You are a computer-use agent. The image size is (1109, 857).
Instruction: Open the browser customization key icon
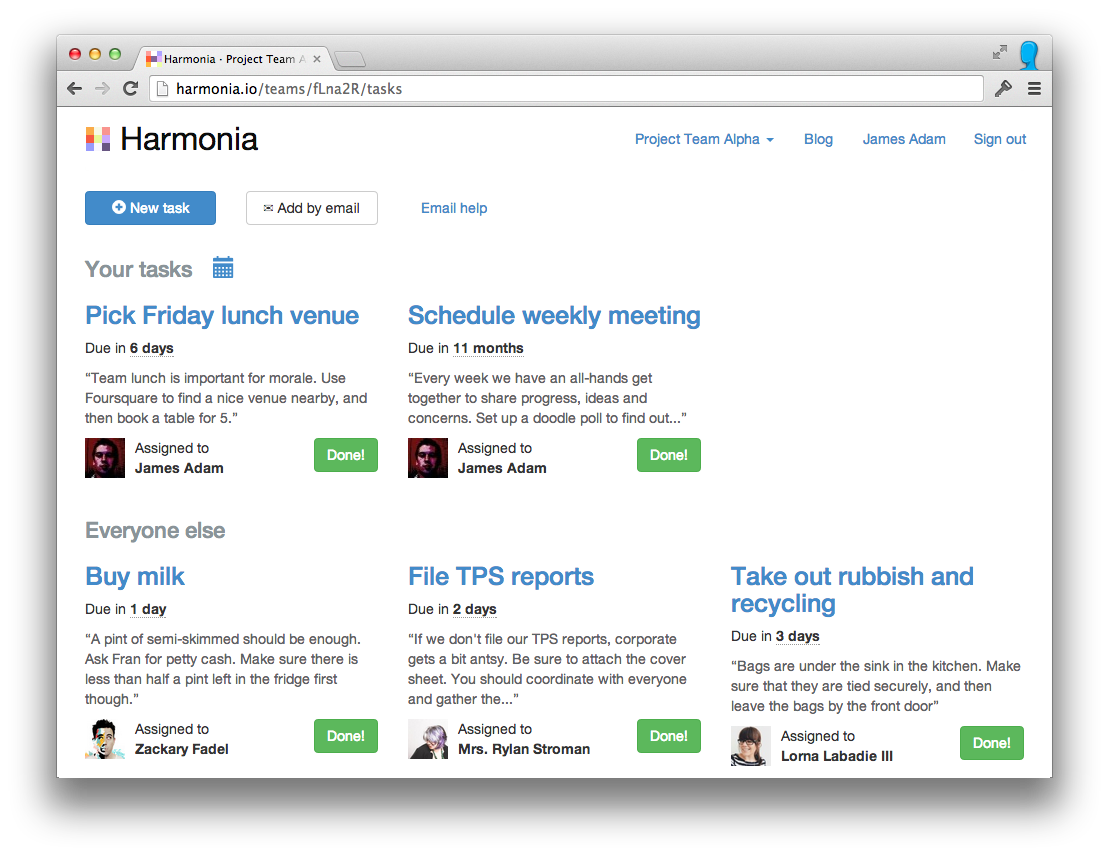click(1003, 88)
